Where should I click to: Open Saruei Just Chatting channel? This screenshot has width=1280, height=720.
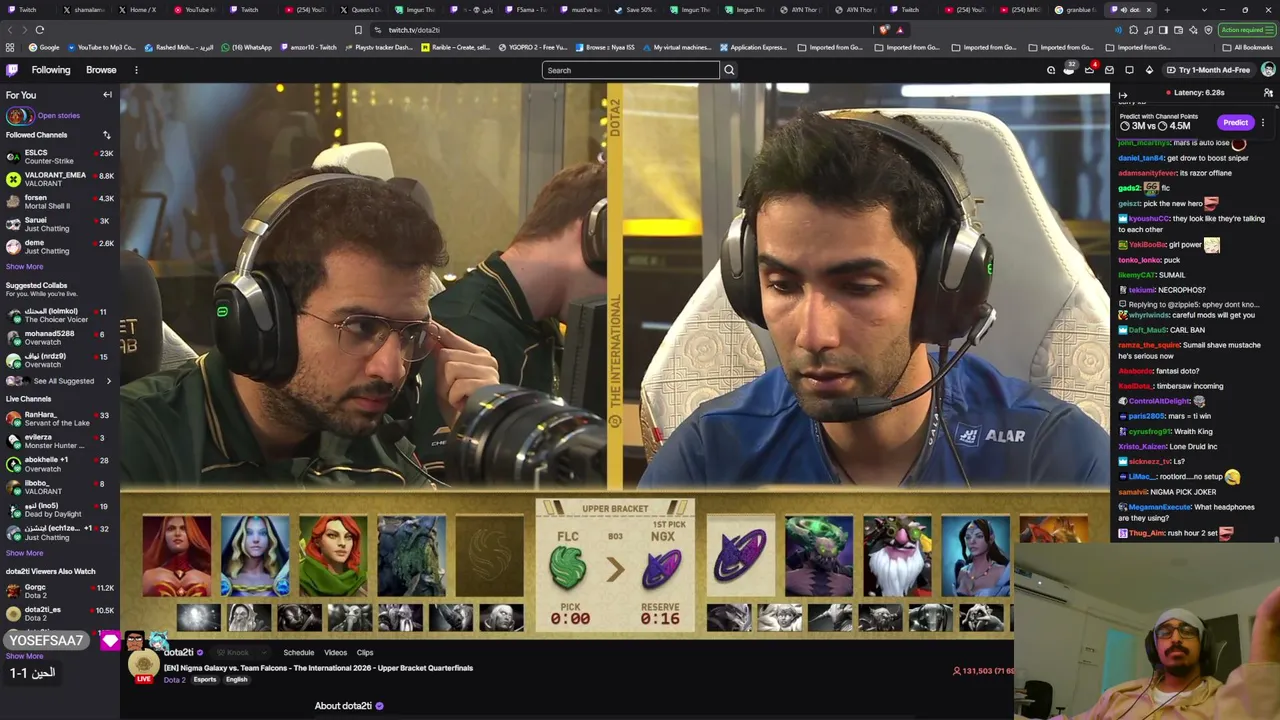[60, 224]
